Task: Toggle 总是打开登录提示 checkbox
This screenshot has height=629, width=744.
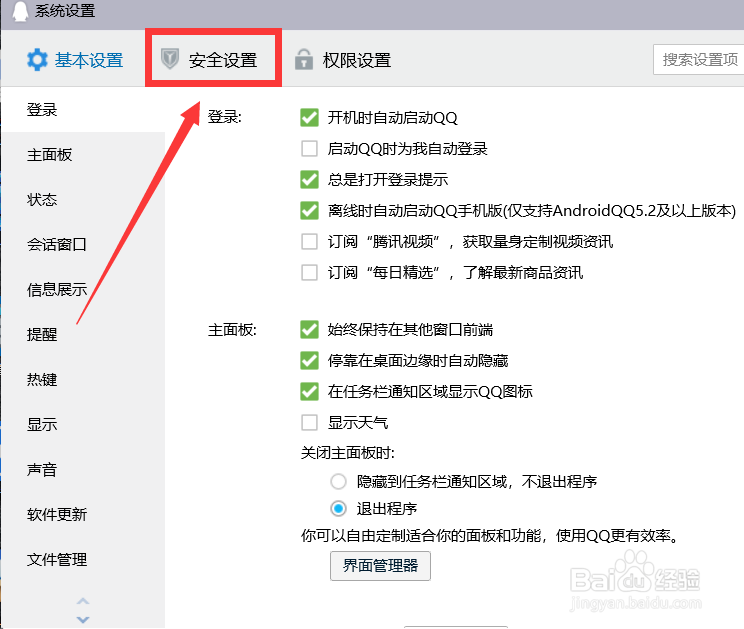Action: [x=309, y=180]
